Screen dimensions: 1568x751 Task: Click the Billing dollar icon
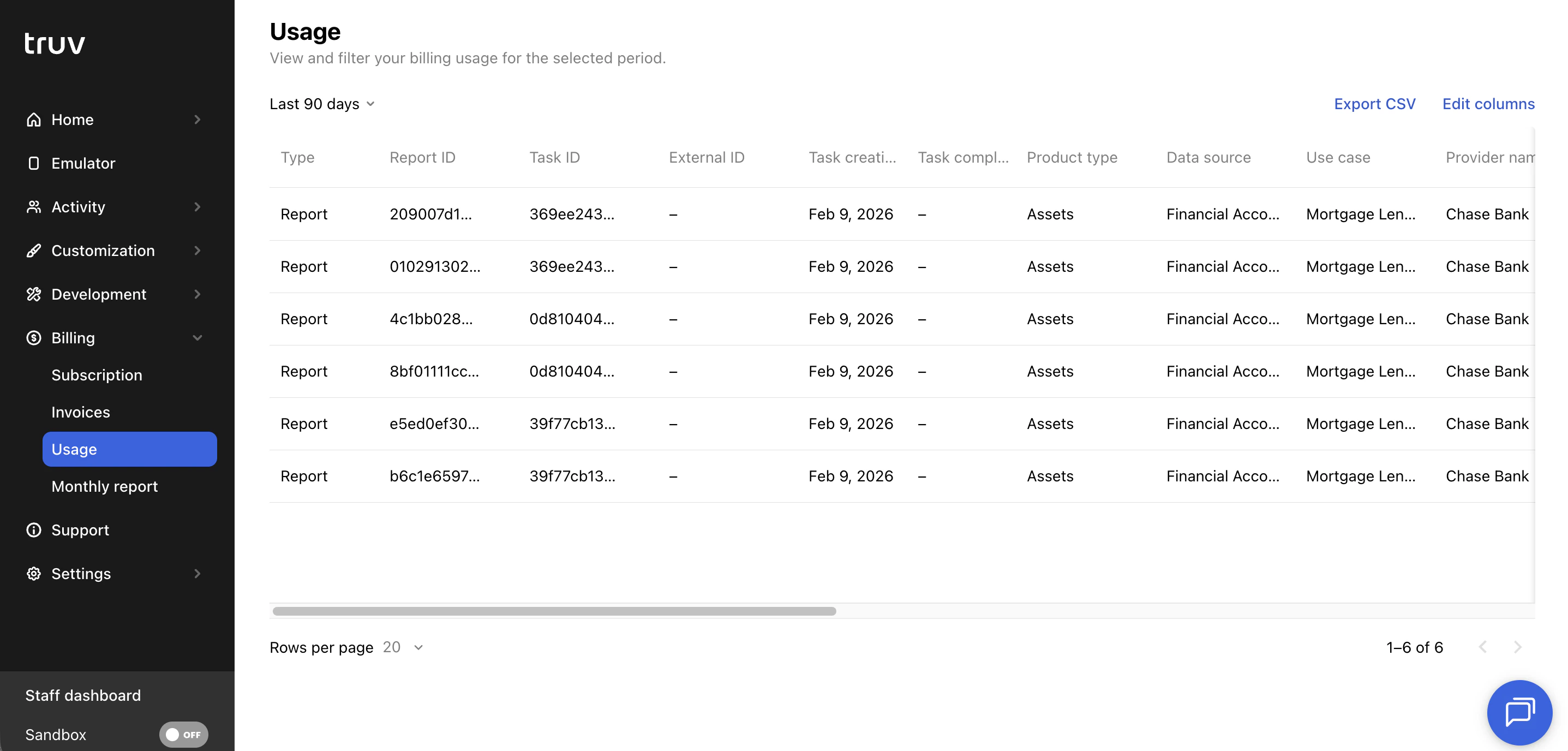pos(34,338)
